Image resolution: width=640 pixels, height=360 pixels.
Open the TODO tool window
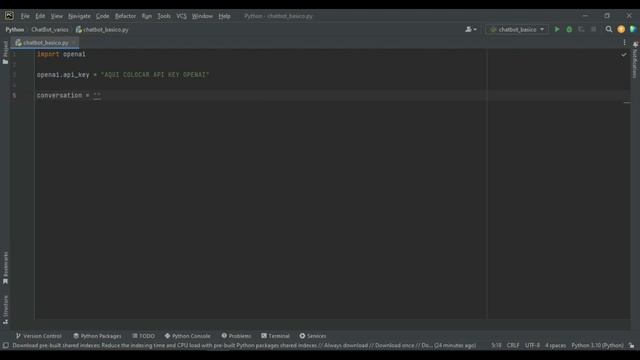(x=143, y=336)
